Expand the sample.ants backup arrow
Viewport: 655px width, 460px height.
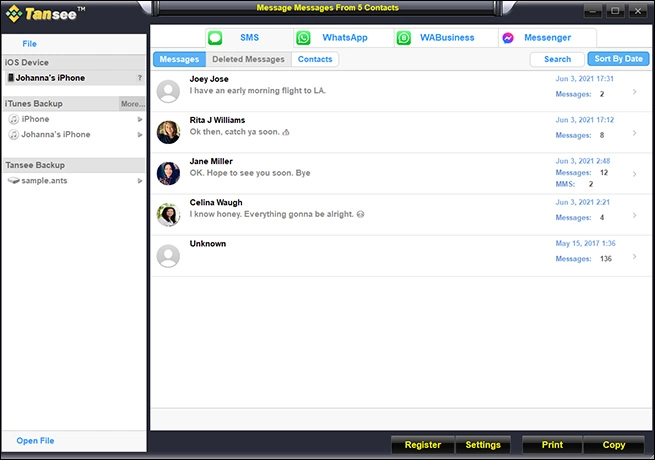[140, 180]
